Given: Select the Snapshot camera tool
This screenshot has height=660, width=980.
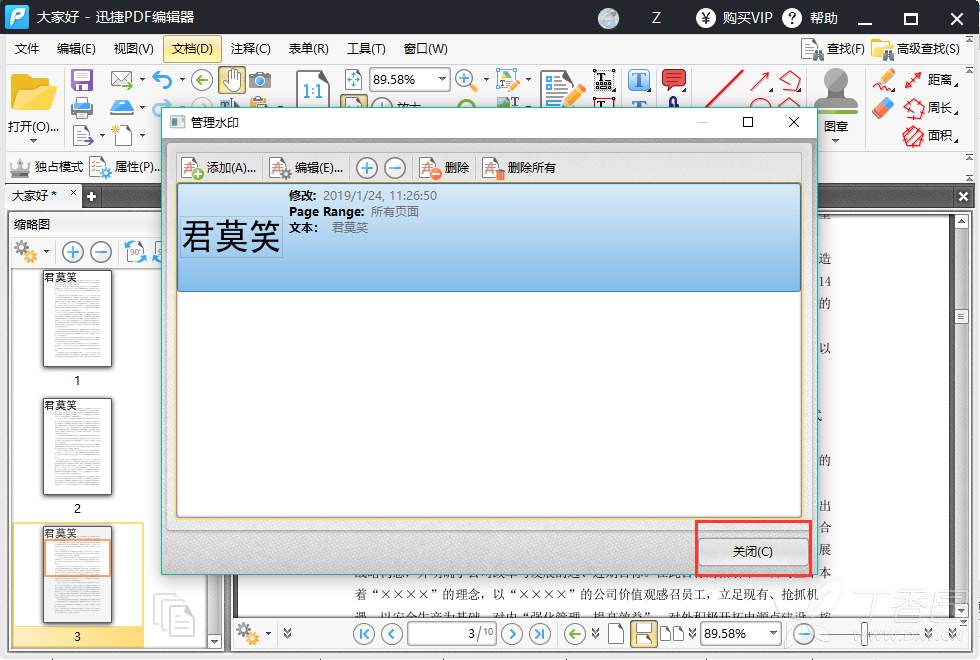Looking at the screenshot, I should point(259,80).
